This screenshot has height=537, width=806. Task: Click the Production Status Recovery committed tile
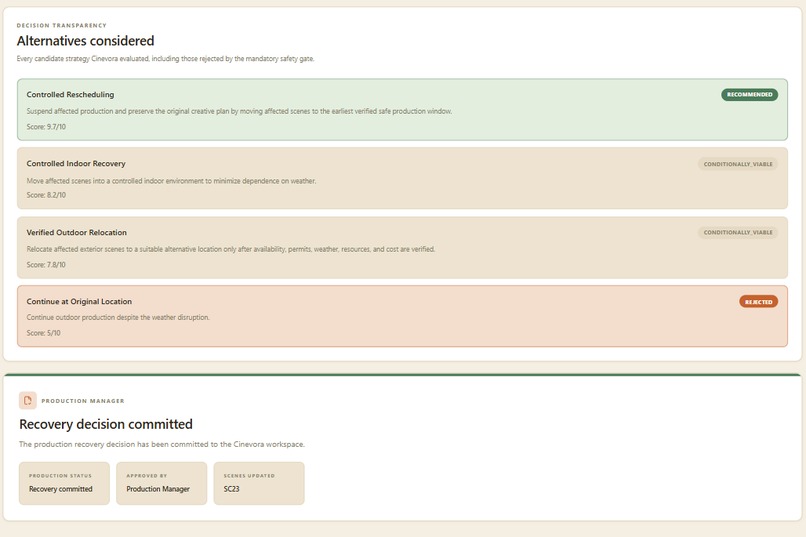64,483
